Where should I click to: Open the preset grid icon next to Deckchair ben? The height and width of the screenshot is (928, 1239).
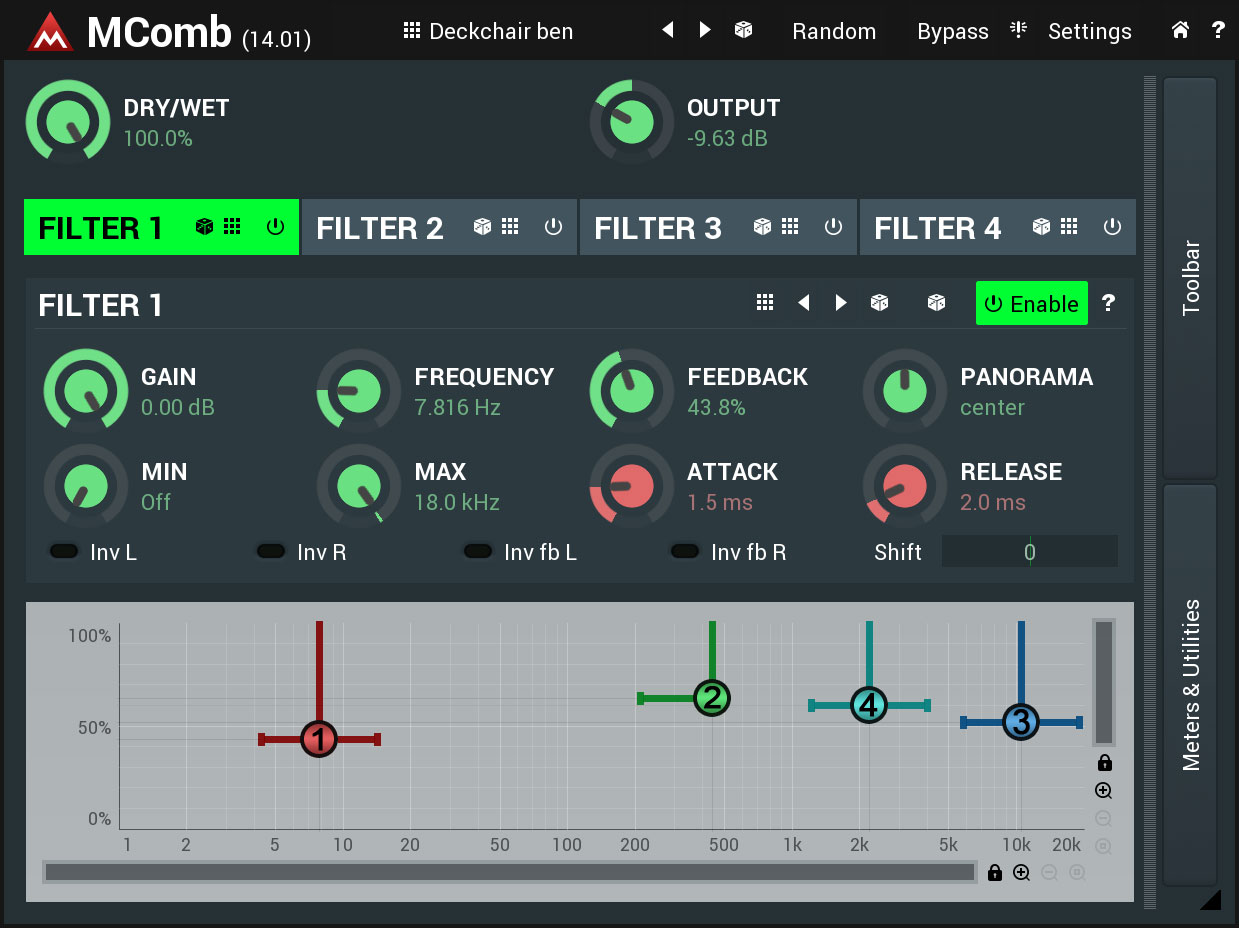tap(411, 31)
